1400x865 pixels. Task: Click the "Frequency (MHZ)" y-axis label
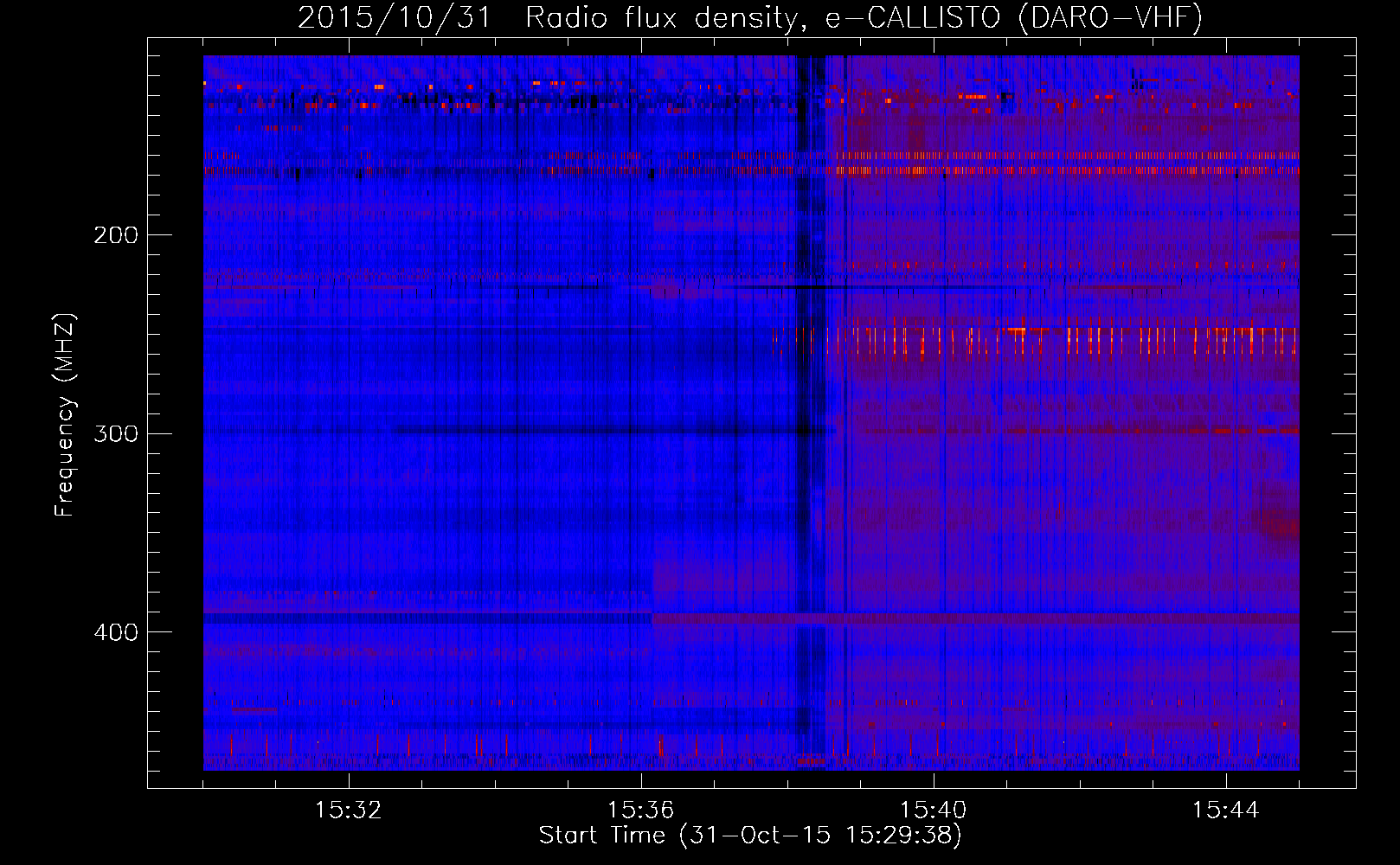click(x=65, y=415)
